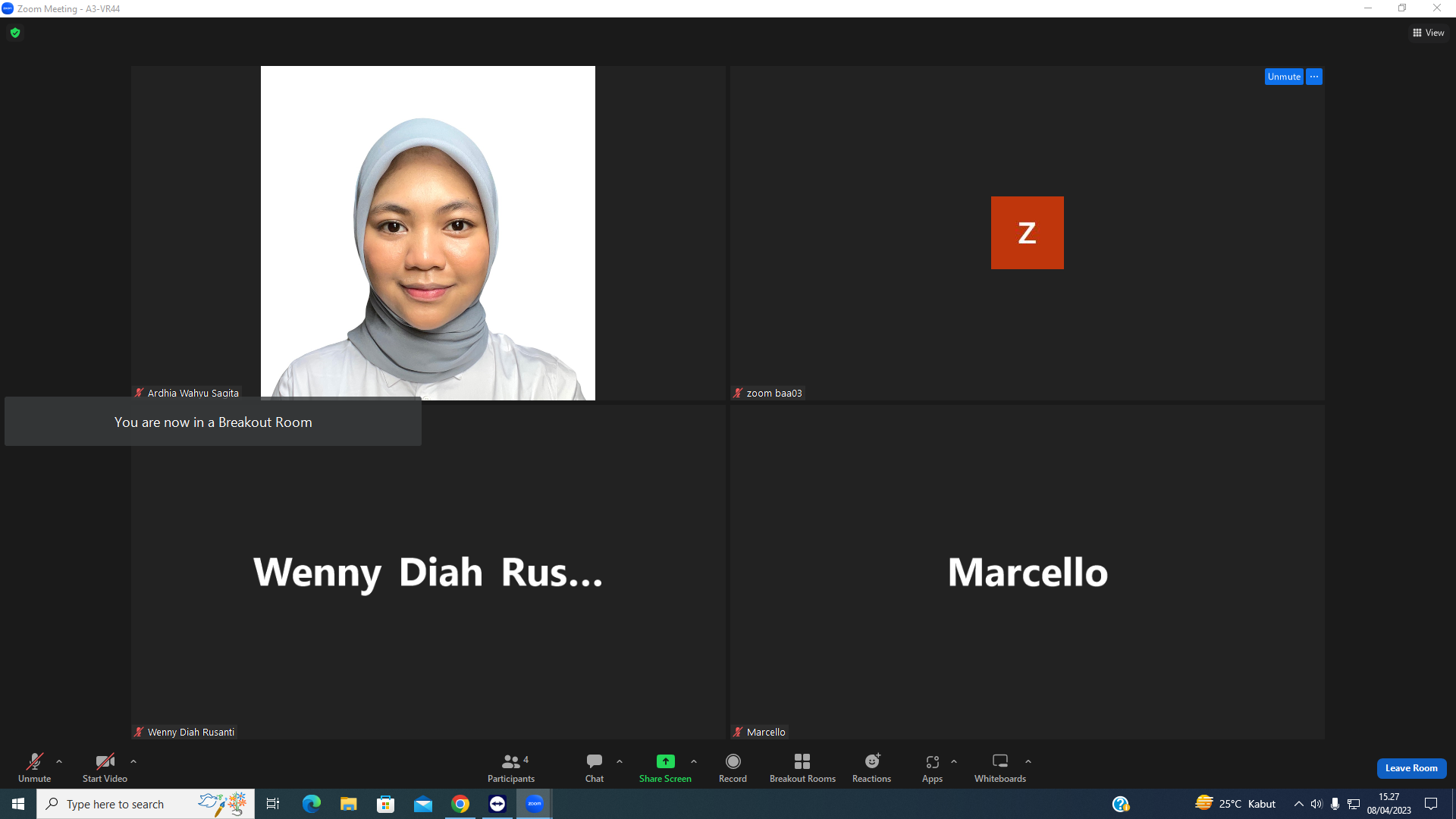This screenshot has width=1456, height=819.
Task: Open the Windows notification center
Action: [1431, 804]
